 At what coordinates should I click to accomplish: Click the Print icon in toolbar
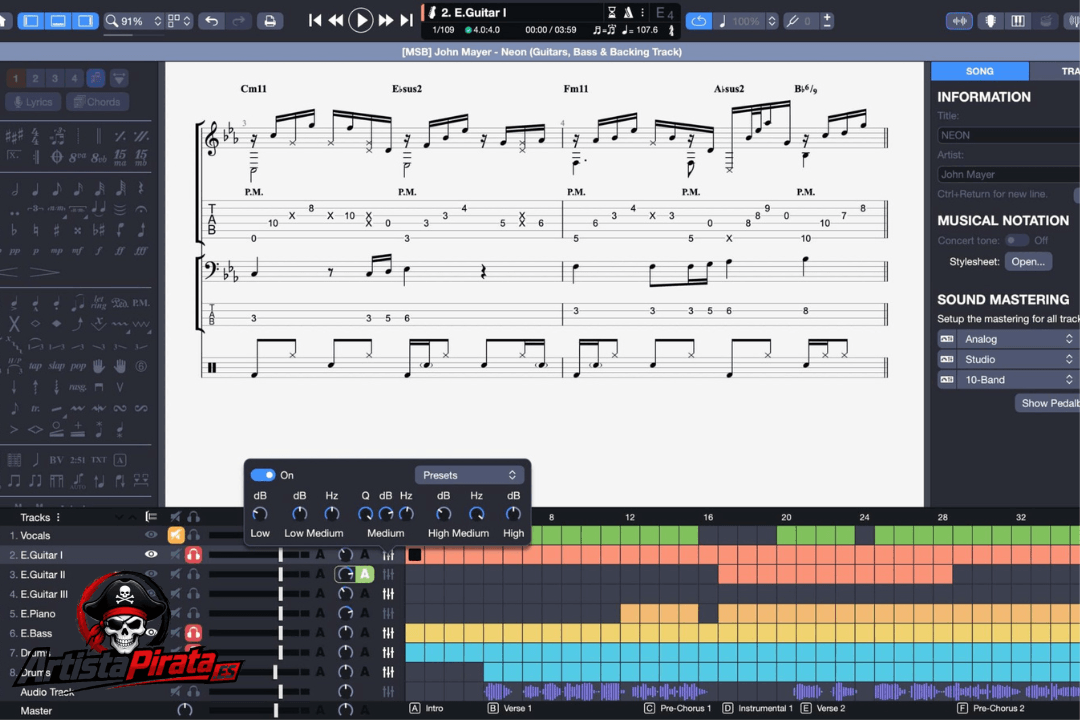click(270, 21)
